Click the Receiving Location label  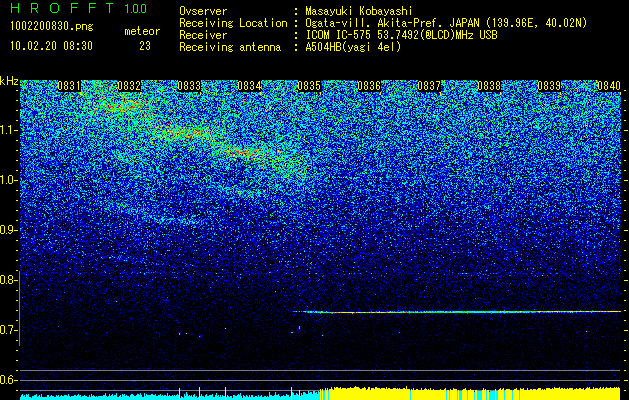233,24
